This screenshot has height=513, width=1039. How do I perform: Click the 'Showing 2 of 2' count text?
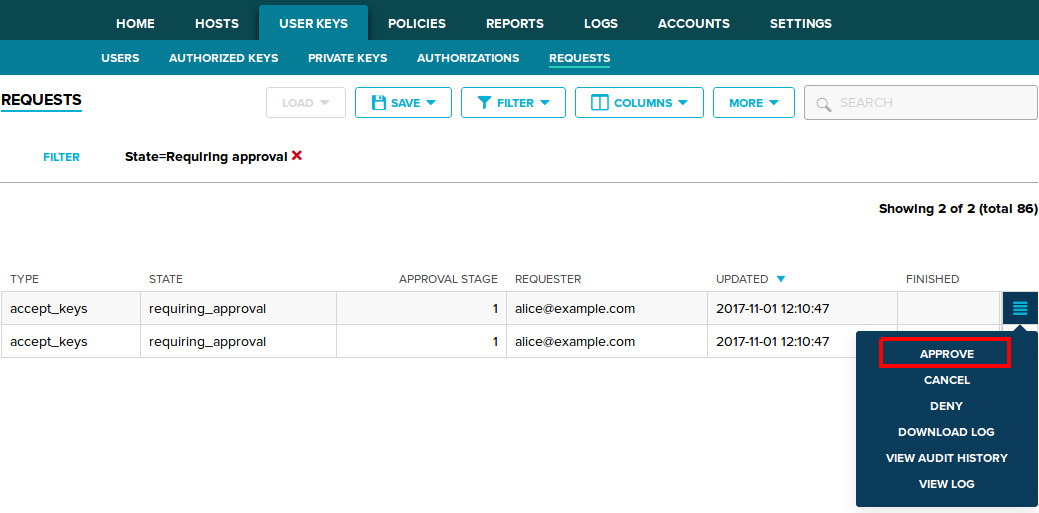[x=957, y=209]
